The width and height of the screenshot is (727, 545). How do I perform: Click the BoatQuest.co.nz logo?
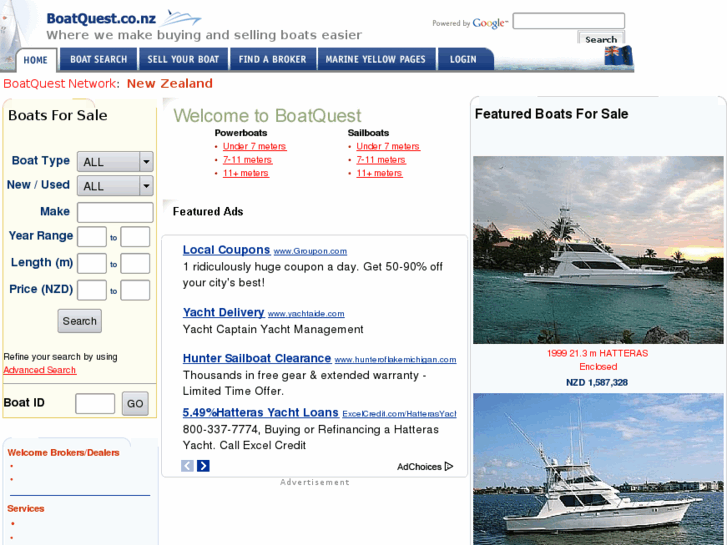[x=124, y=19]
